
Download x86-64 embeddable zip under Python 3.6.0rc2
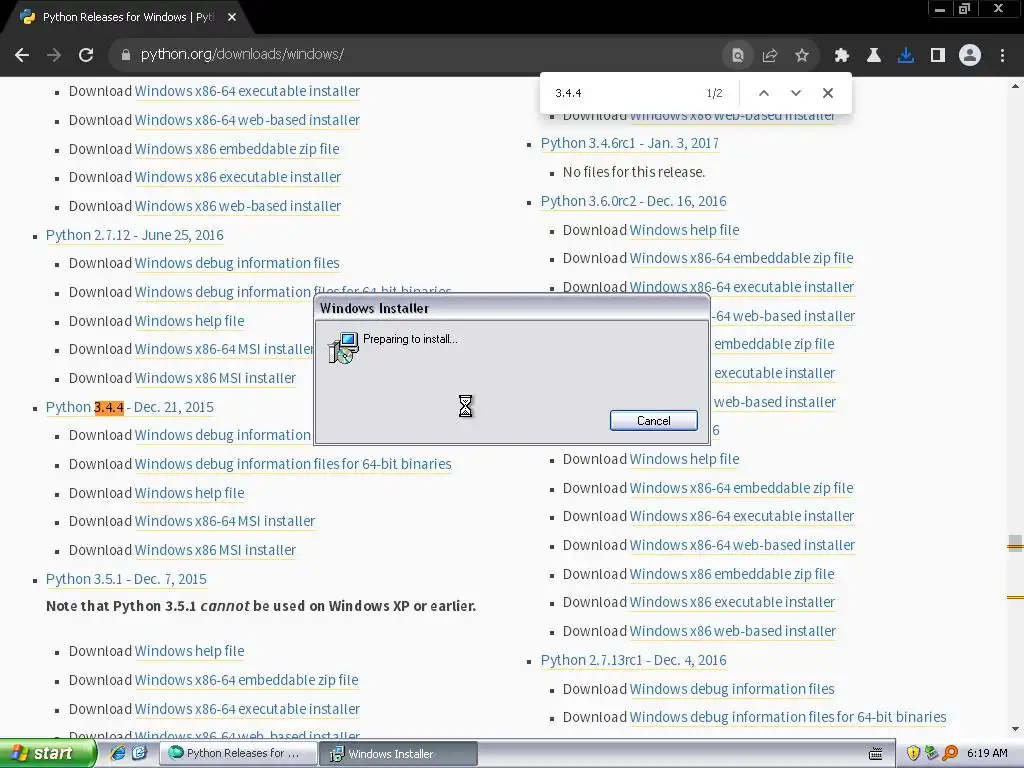pos(741,259)
